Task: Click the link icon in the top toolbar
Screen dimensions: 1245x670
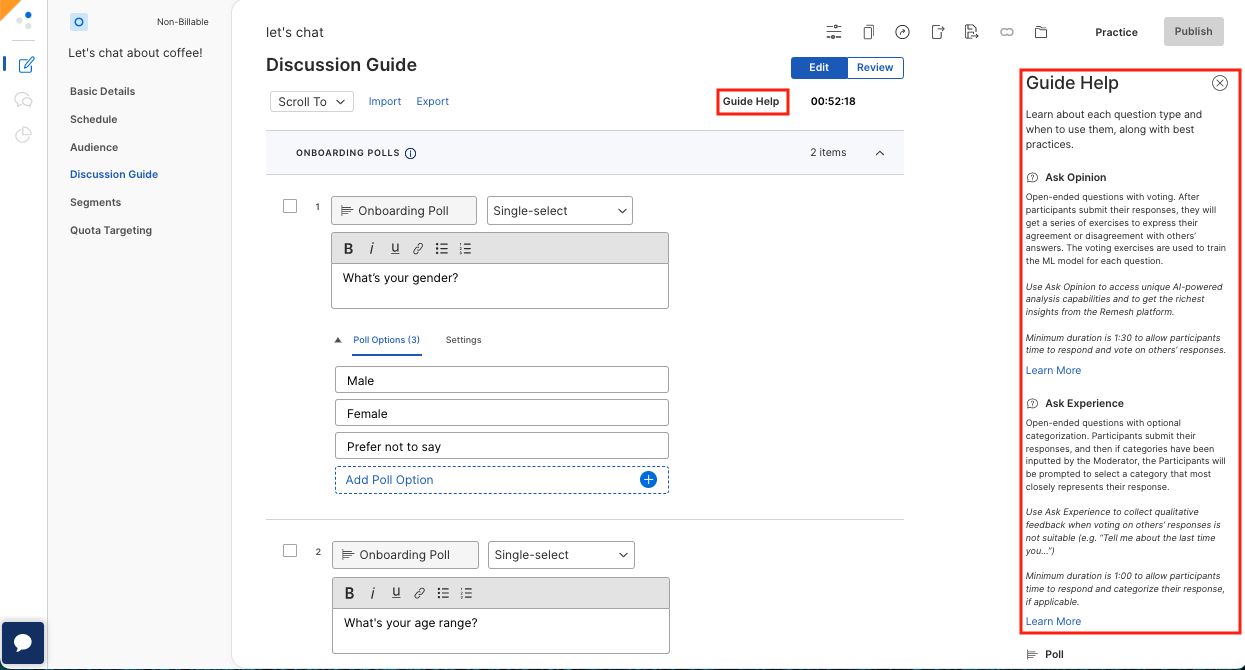Action: tap(1007, 32)
